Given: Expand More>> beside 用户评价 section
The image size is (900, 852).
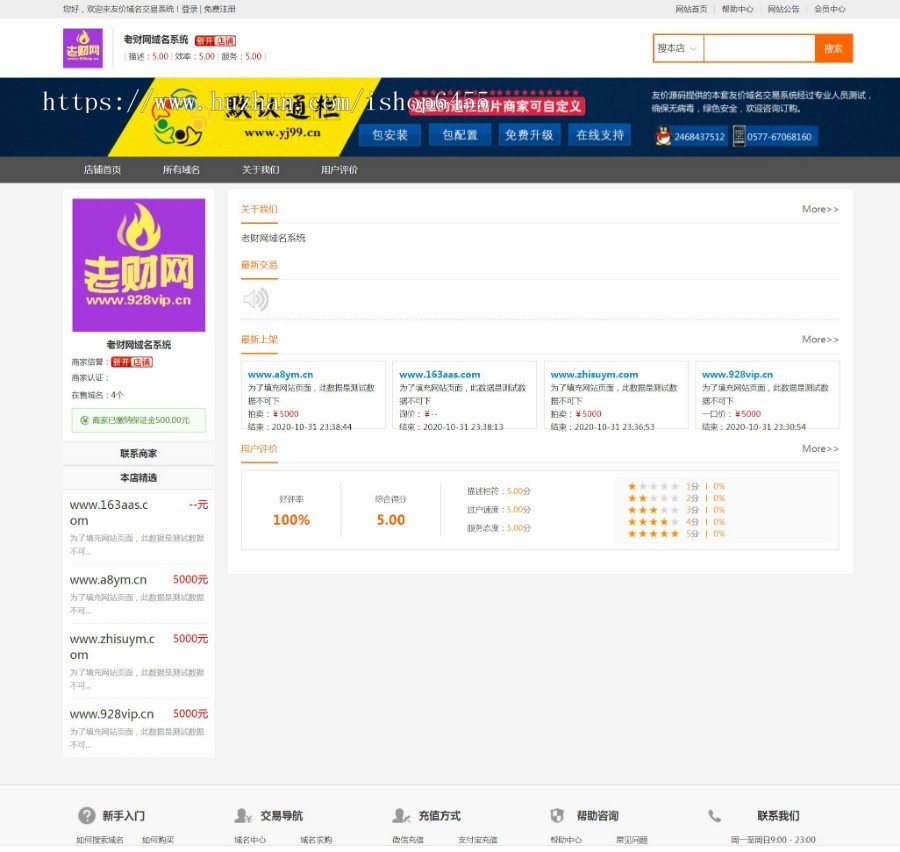Looking at the screenshot, I should click(818, 448).
